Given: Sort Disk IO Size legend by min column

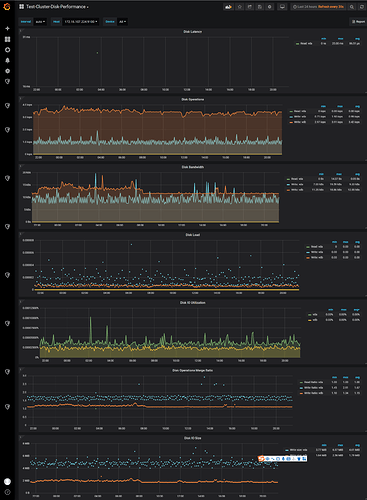Looking at the screenshot, I should [x=324, y=445].
